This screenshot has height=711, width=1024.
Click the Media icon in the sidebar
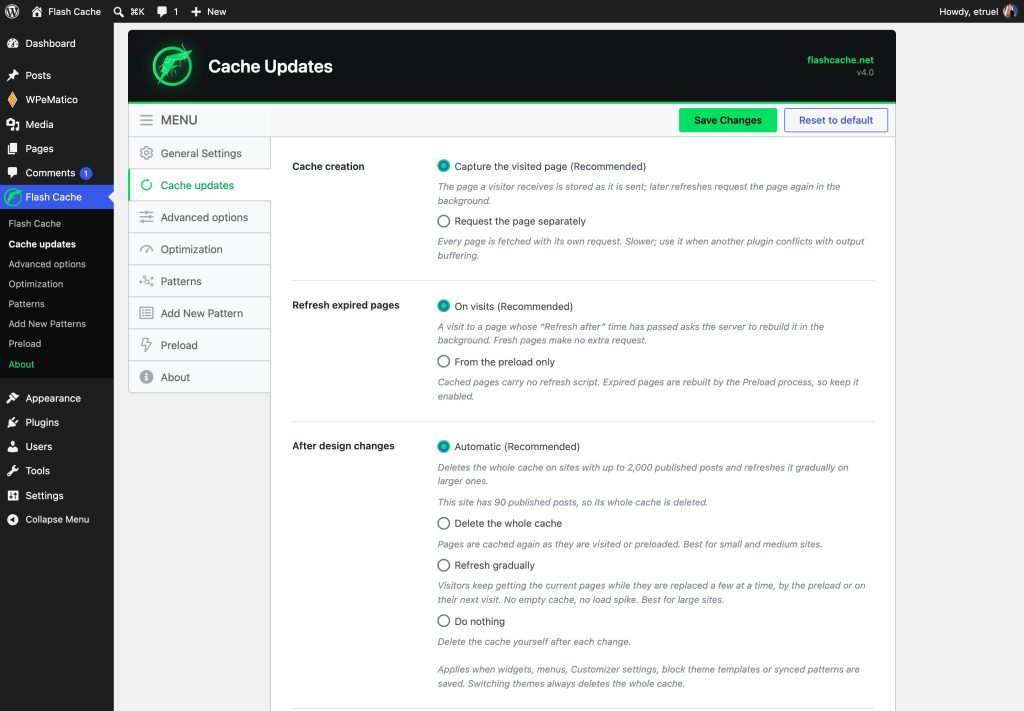coord(12,124)
